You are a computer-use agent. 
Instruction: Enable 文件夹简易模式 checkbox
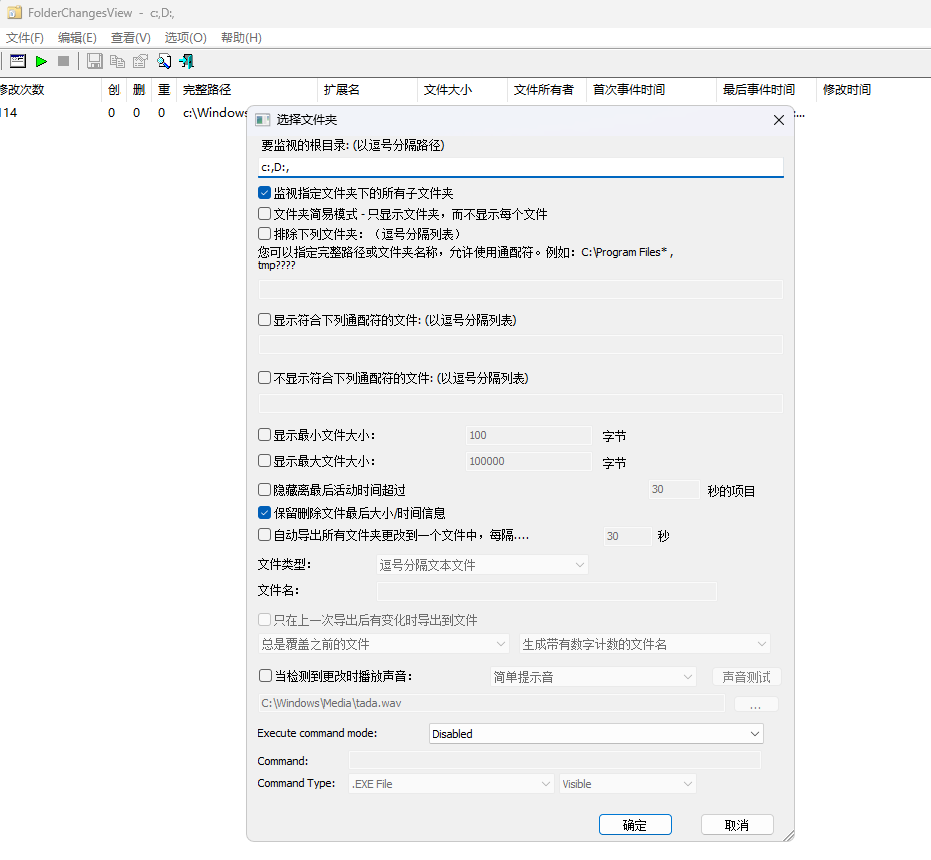tap(265, 214)
